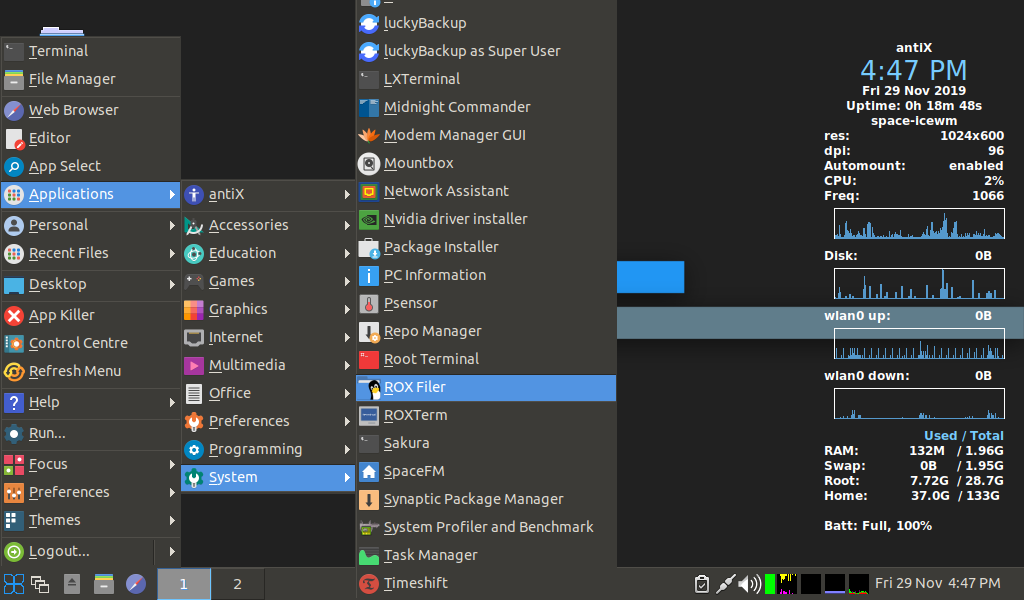Click the Midnight Commander icon

coord(369,108)
